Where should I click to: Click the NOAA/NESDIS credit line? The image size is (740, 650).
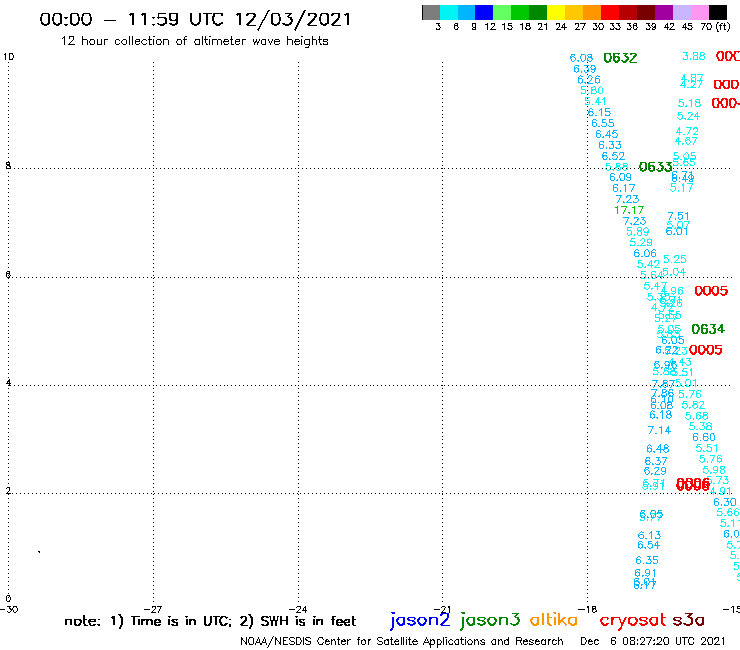point(402,641)
